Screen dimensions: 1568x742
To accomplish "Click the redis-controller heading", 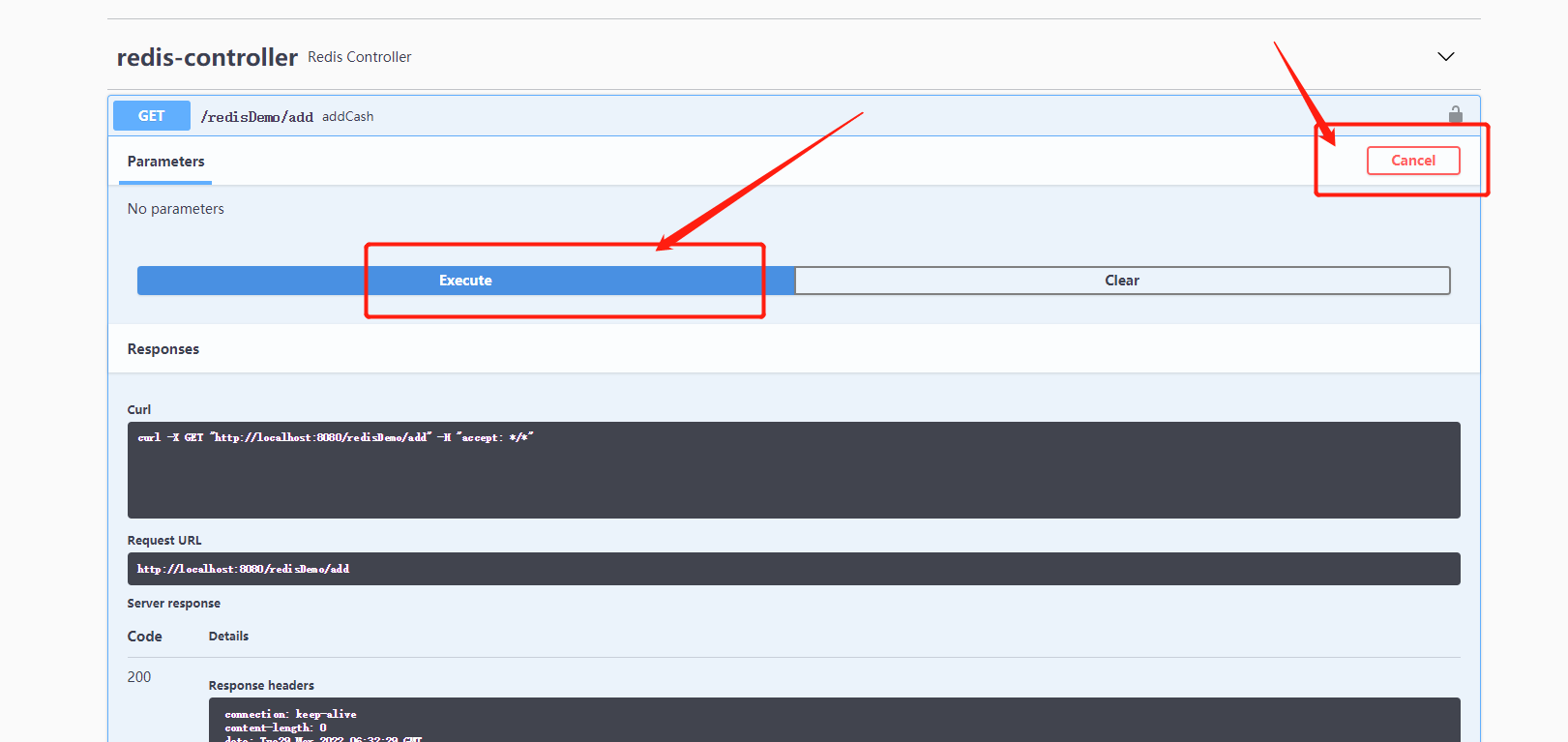I will [x=207, y=57].
